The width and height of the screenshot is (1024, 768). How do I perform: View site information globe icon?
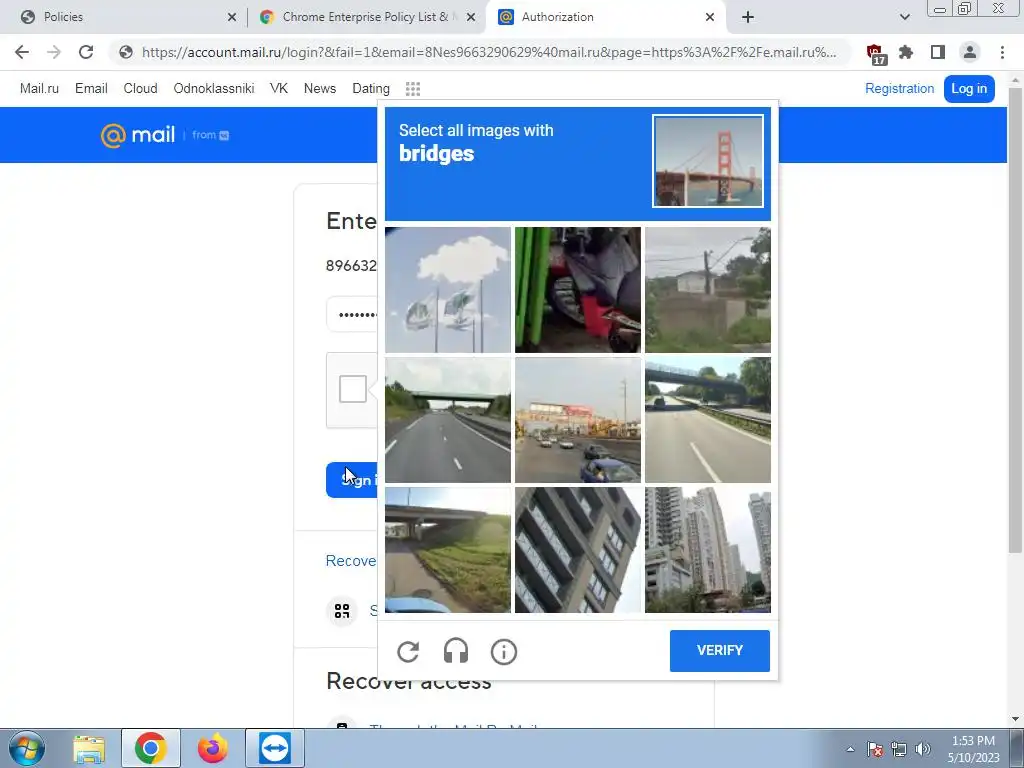pos(126,52)
